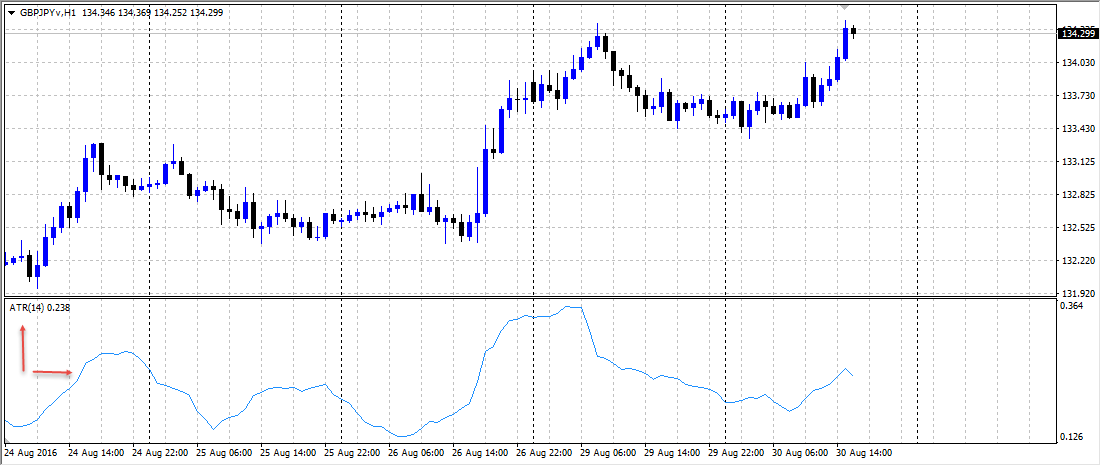Click the black triangle beside GBPJPYv,H1
The width and height of the screenshot is (1101, 466).
click(x=11, y=13)
